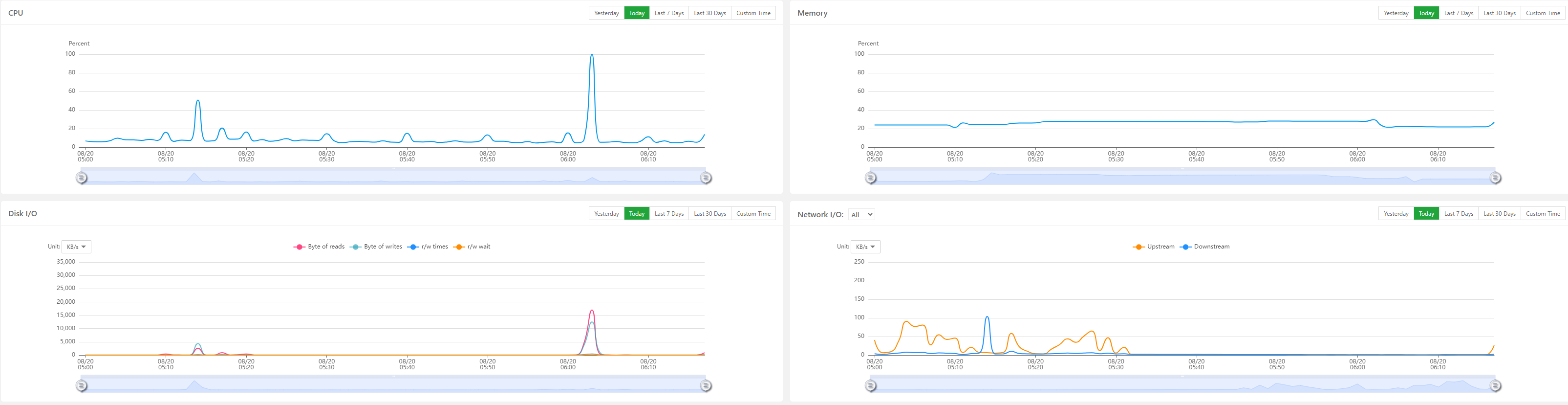Click the Disk I/O chart left zoom handle
This screenshot has height=405, width=1568.
(x=82, y=385)
